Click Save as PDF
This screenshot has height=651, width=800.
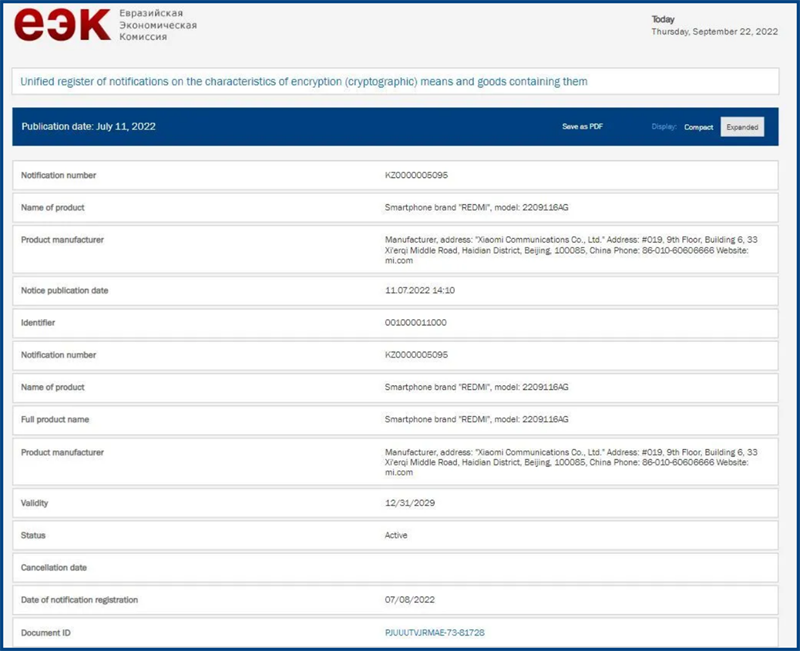(582, 127)
